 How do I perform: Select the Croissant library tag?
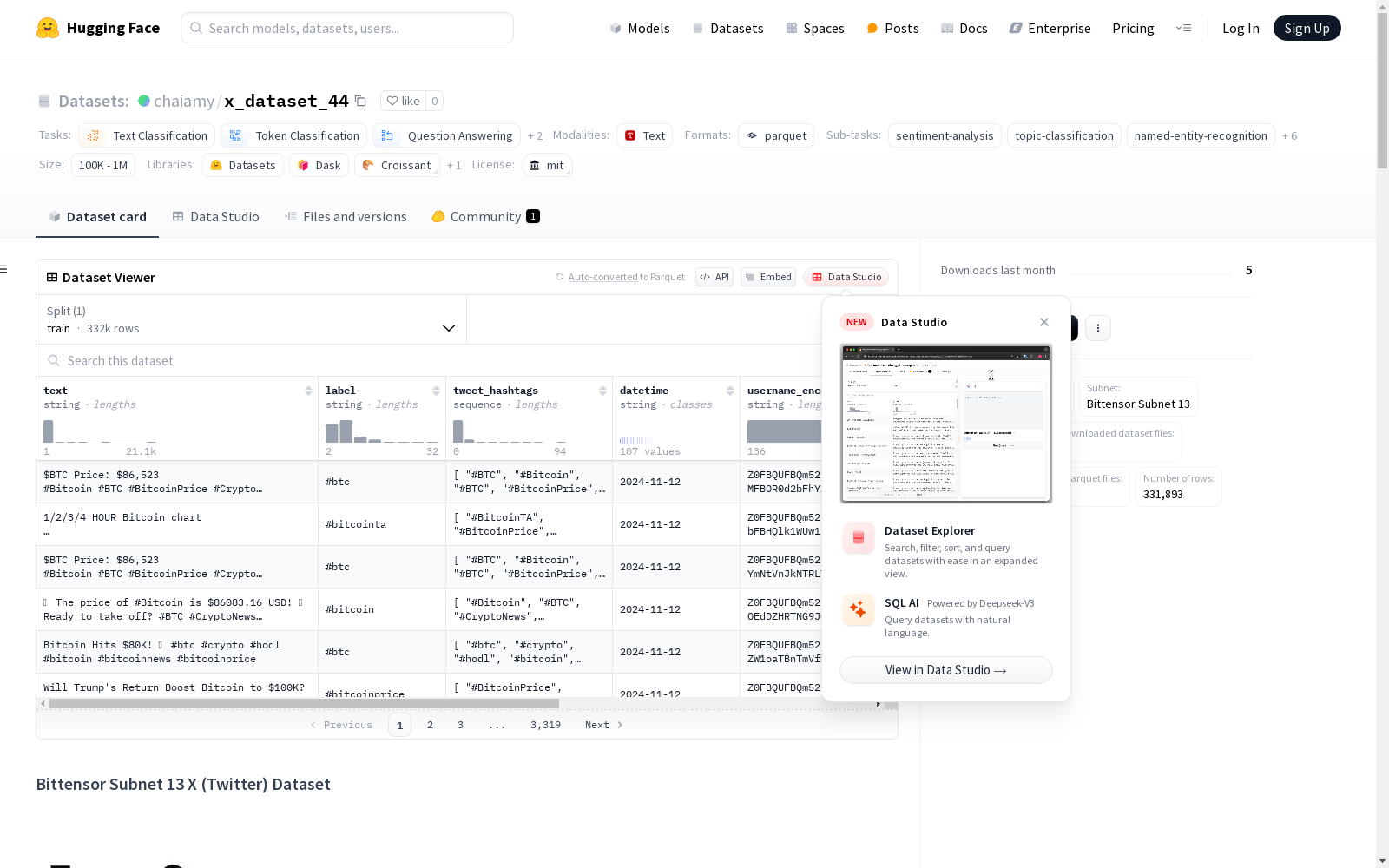click(397, 165)
